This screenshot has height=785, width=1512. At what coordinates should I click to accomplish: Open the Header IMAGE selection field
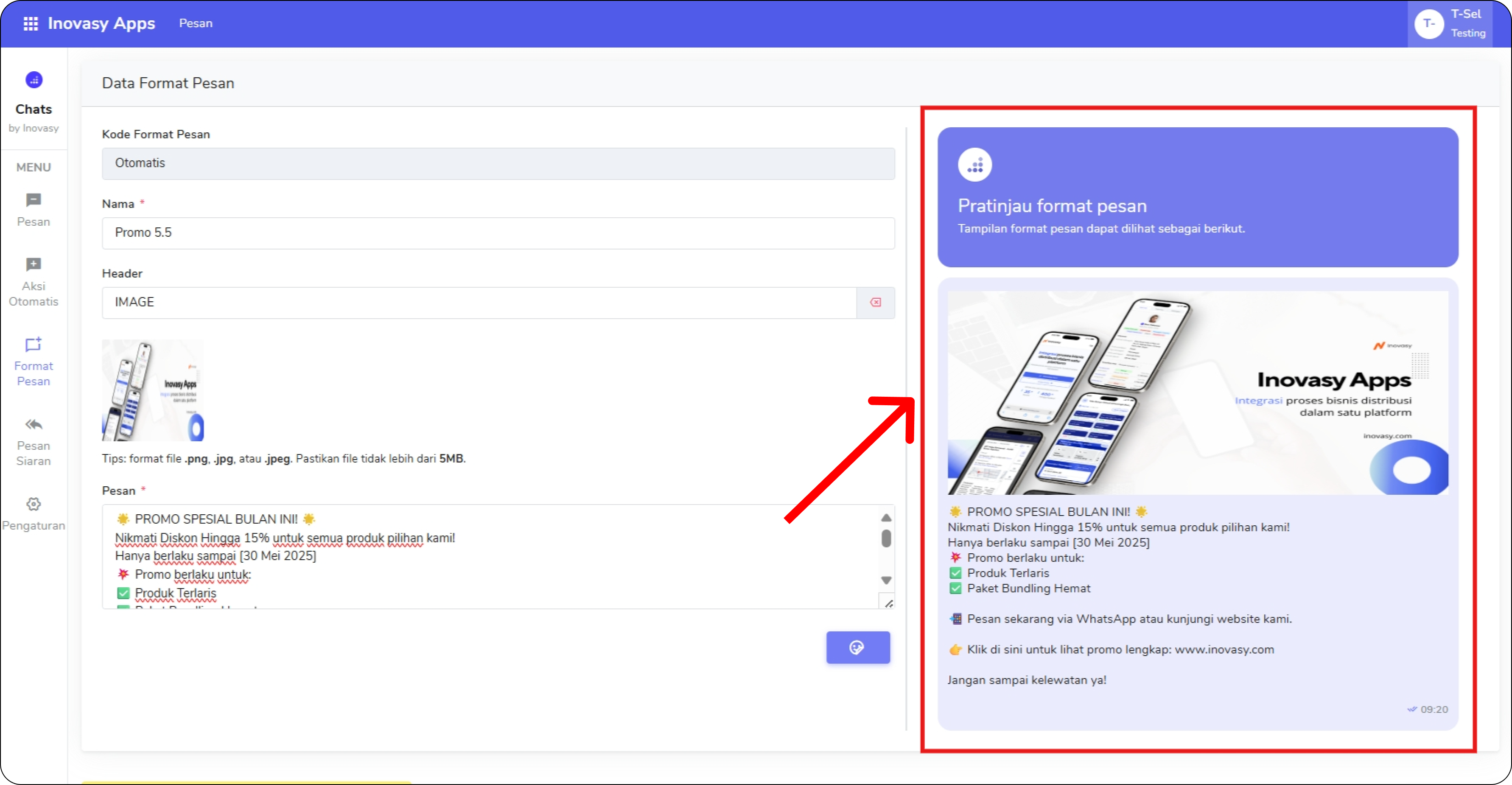pyautogui.click(x=479, y=303)
